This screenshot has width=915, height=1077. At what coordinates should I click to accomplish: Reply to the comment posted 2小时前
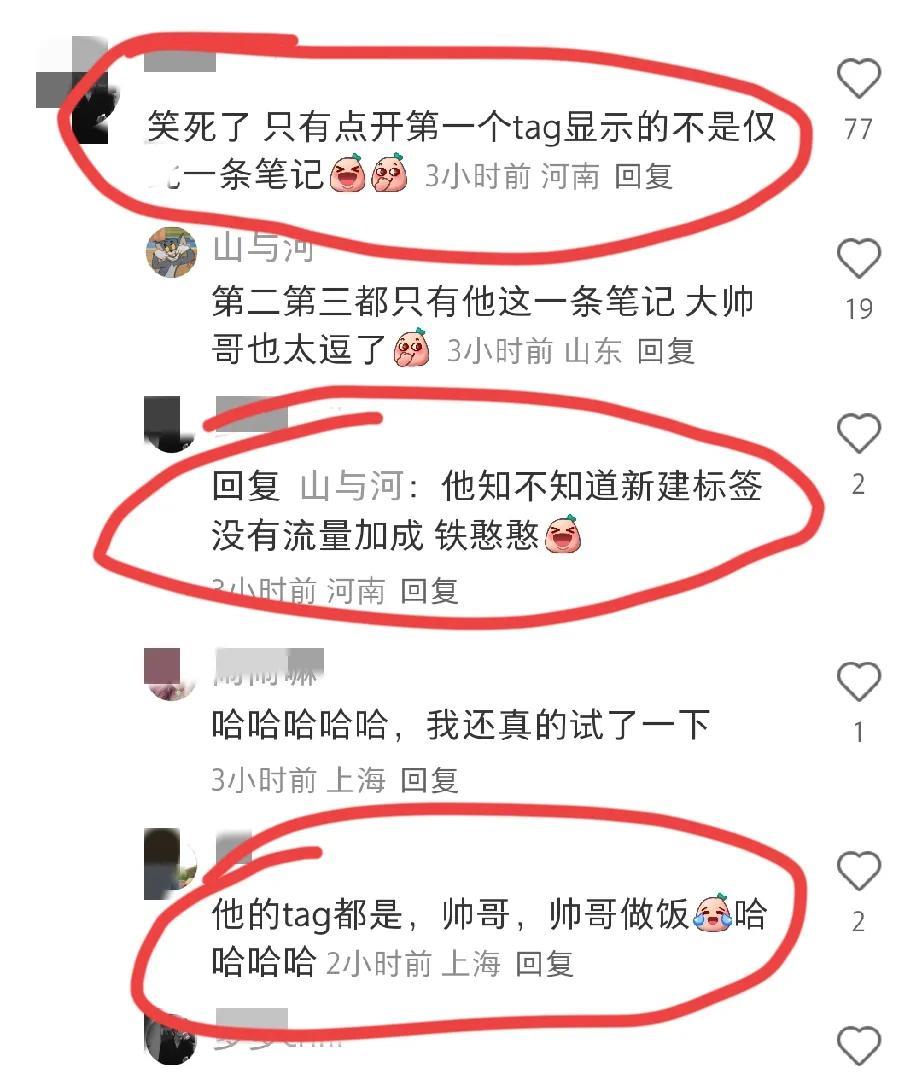(544, 964)
